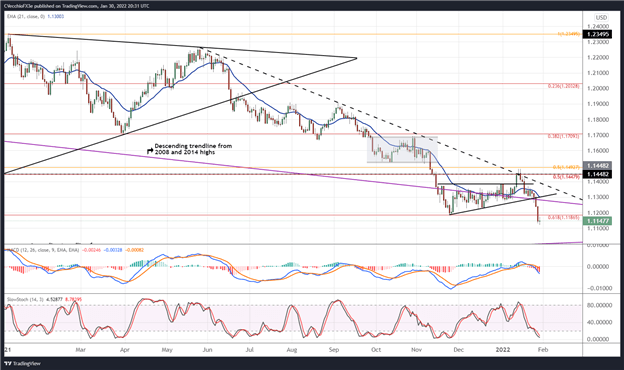
Task: Click the arrow icon beside the Descending trendline note
Action: point(150,151)
